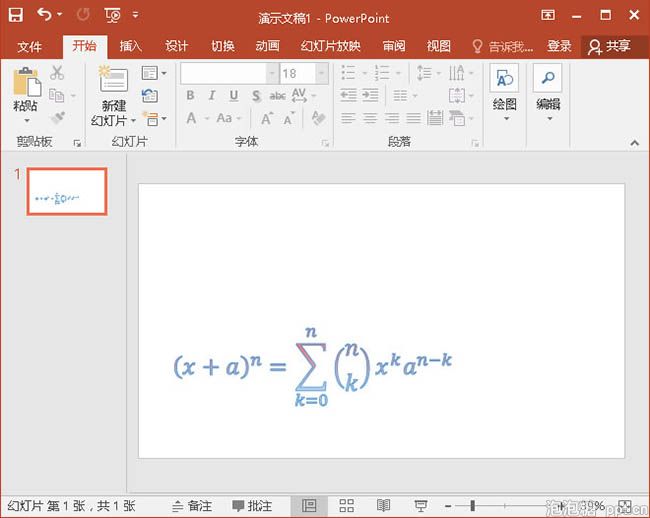The image size is (650, 518).
Task: Switch to the 视图 ribbon tab
Action: point(439,46)
